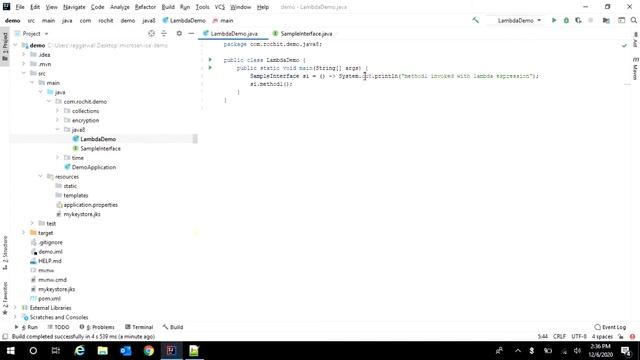Expand the .mvn folder

tap(24, 64)
